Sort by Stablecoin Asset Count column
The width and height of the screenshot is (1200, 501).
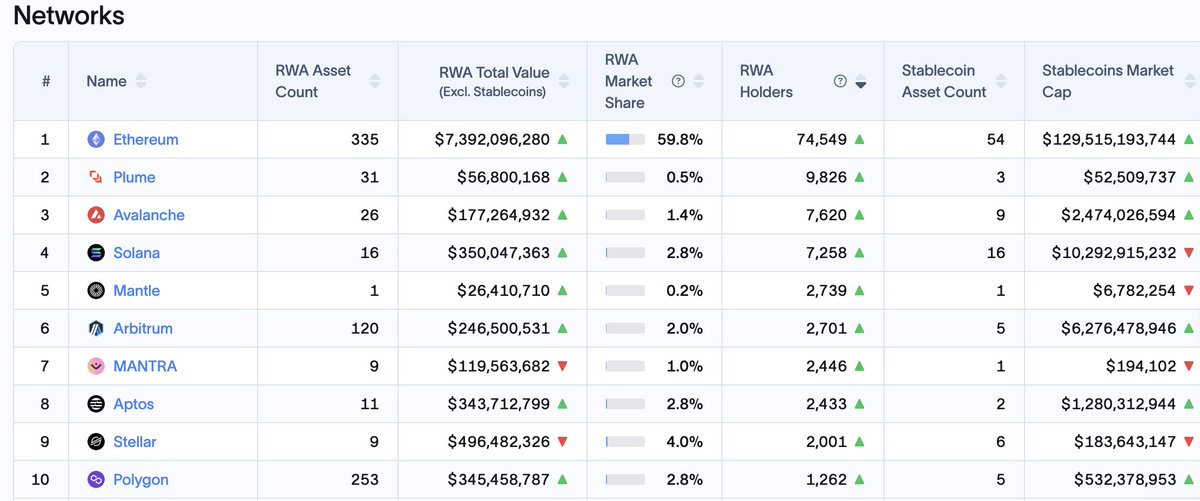1000,81
